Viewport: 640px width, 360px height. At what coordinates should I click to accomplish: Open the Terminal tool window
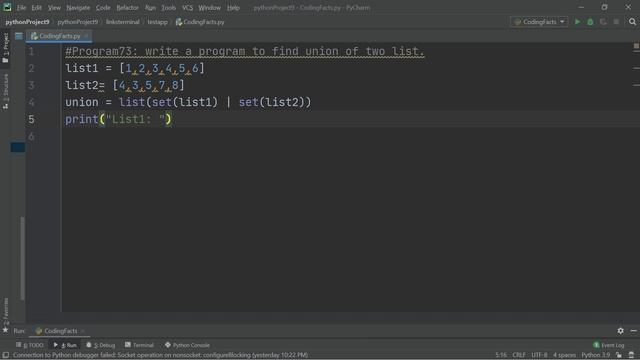(139, 345)
